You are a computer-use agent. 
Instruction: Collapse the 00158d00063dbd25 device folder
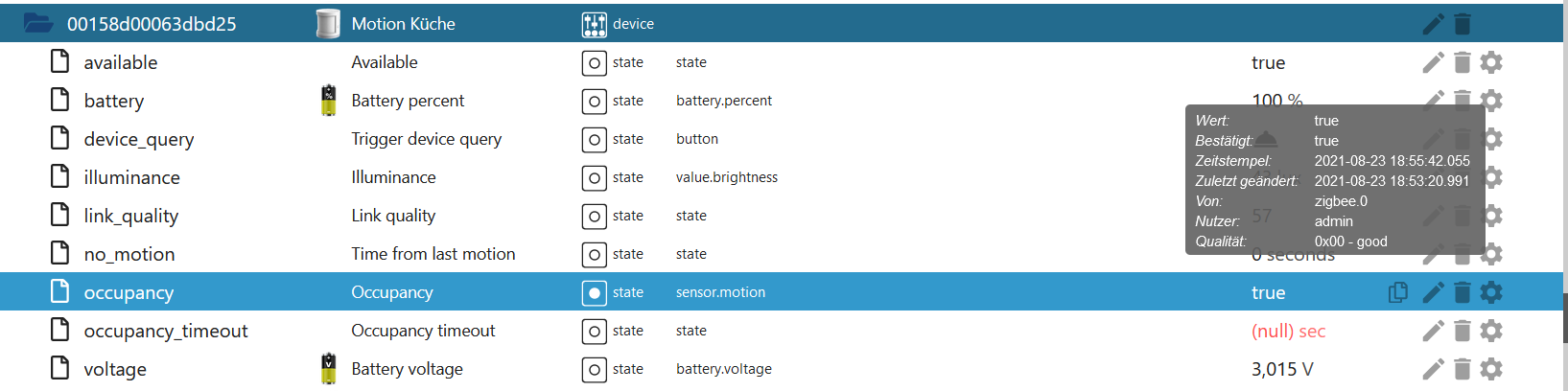[37, 23]
